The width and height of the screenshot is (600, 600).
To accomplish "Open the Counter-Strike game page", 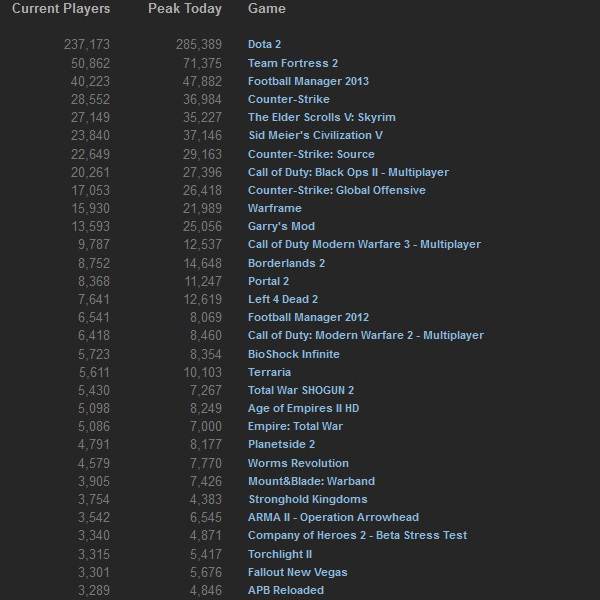I will pyautogui.click(x=289, y=99).
